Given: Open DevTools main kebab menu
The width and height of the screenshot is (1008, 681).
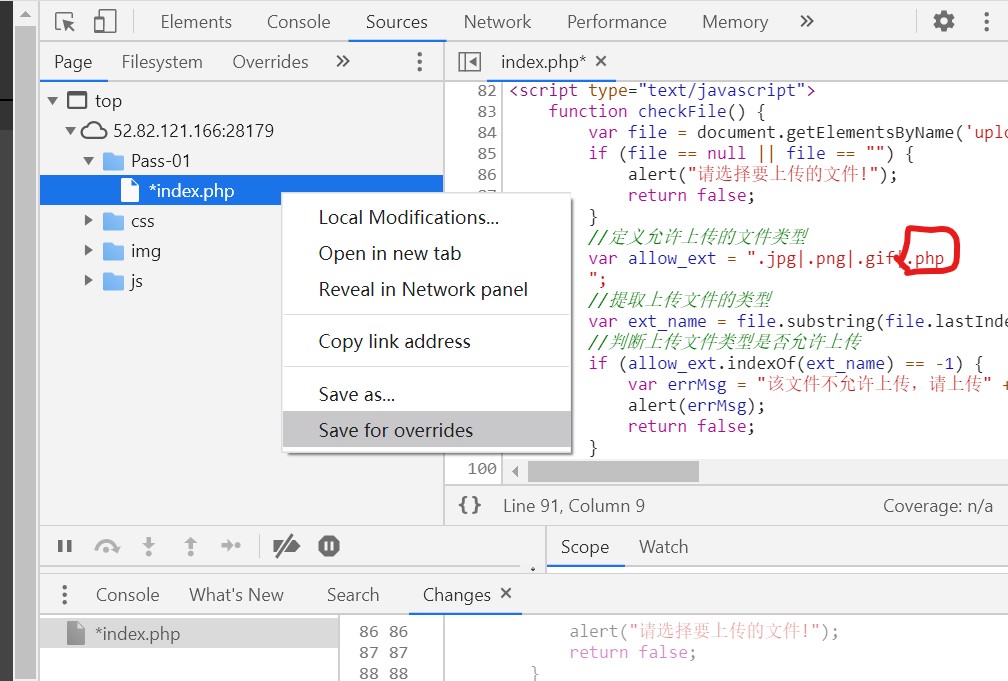Looking at the screenshot, I should (x=986, y=21).
